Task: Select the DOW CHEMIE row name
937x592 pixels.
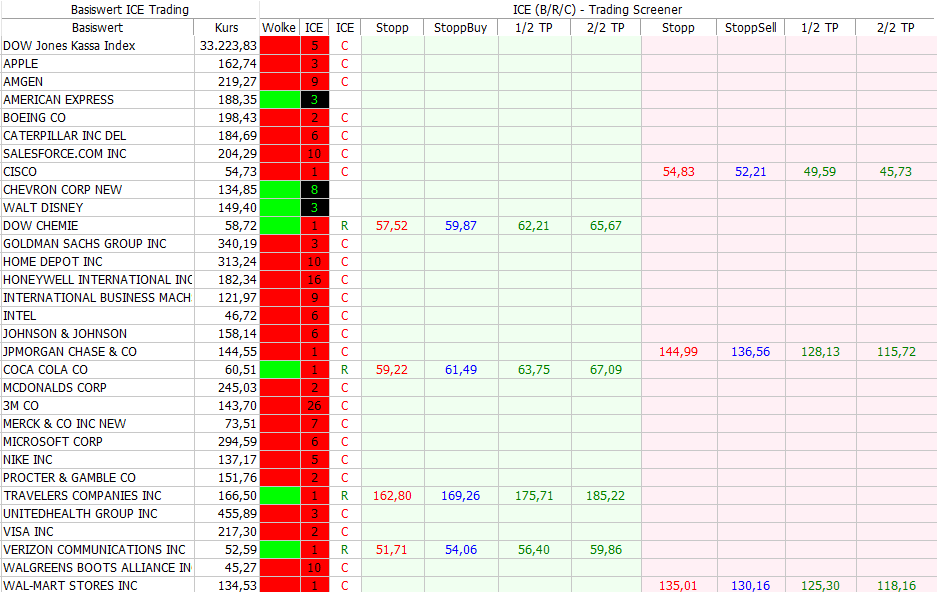Action: point(41,225)
